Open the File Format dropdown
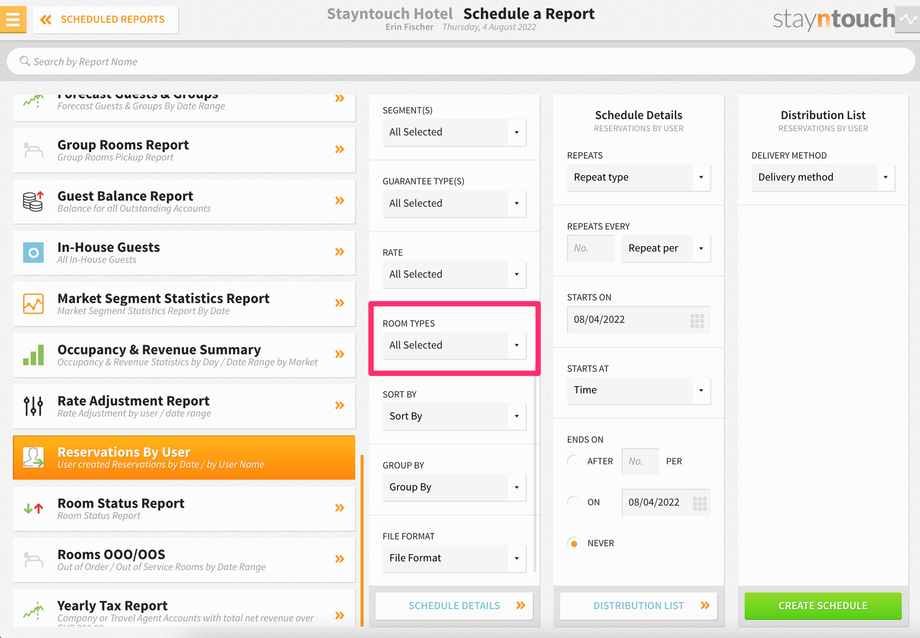920x638 pixels. [x=454, y=558]
